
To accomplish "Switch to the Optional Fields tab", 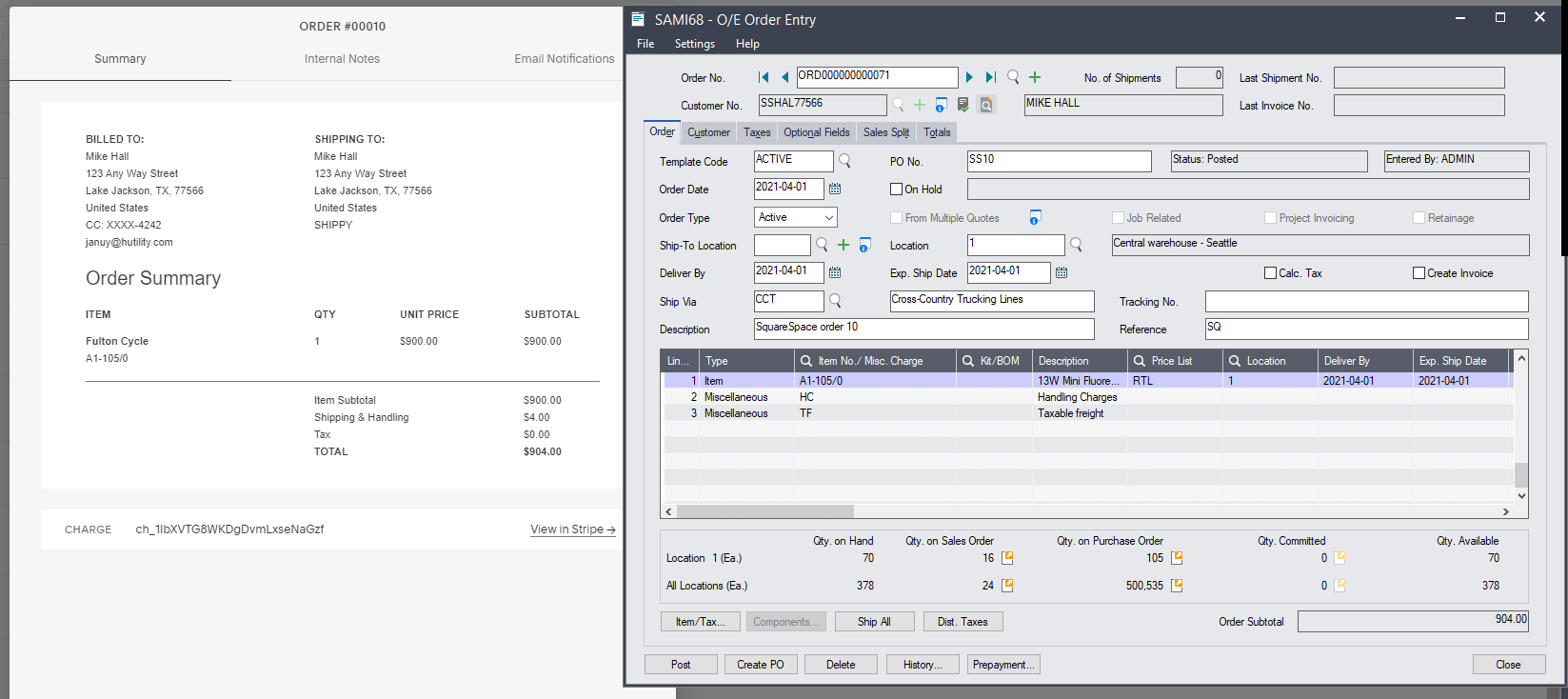I will [816, 132].
